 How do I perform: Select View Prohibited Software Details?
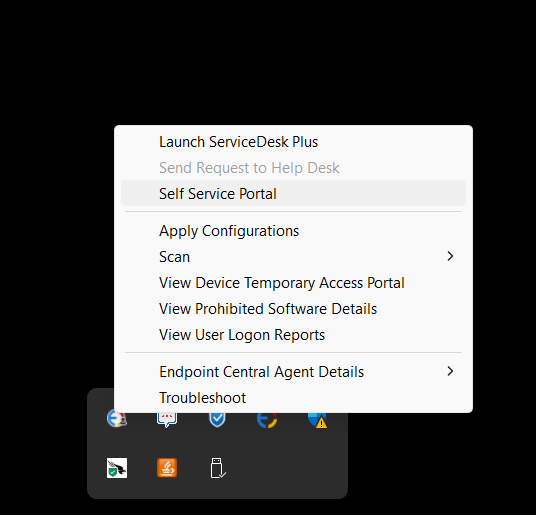pos(293,309)
